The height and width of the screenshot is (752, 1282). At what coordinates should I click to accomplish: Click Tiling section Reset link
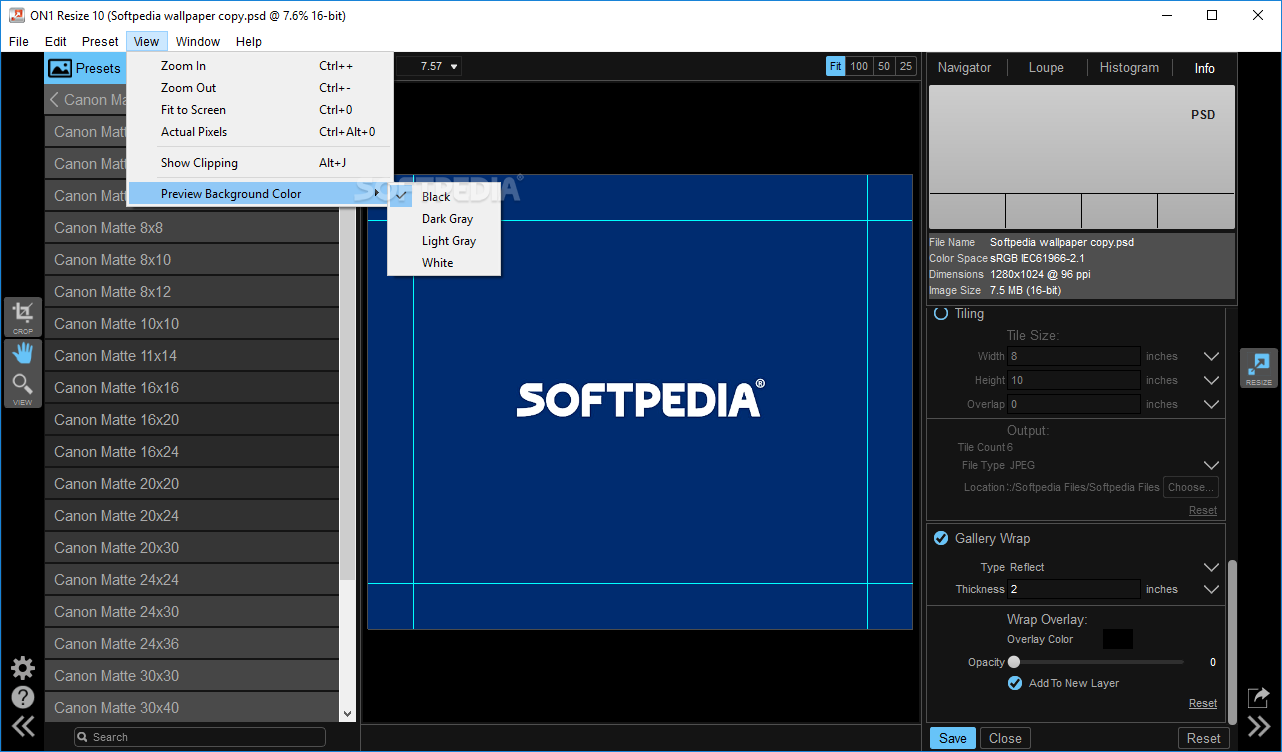click(x=1203, y=510)
